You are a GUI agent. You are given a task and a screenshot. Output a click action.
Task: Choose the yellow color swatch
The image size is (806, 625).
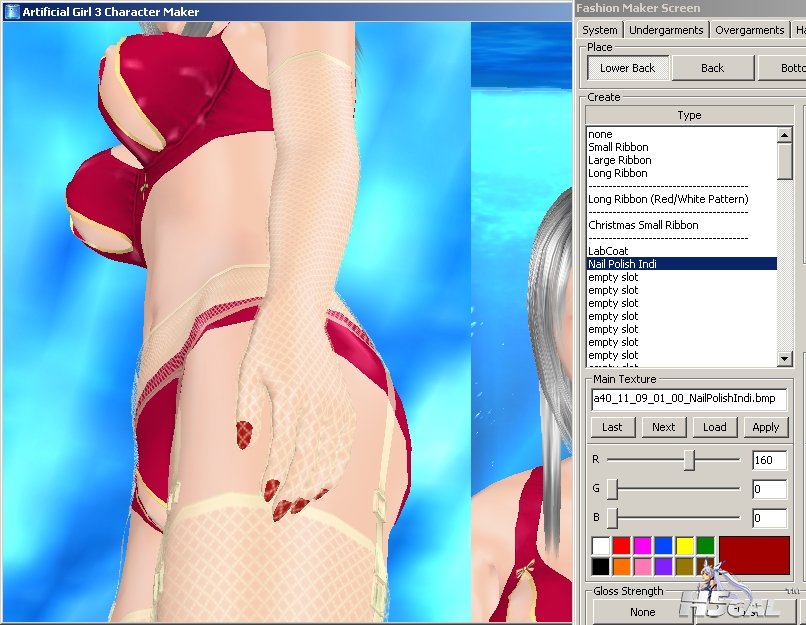click(684, 546)
